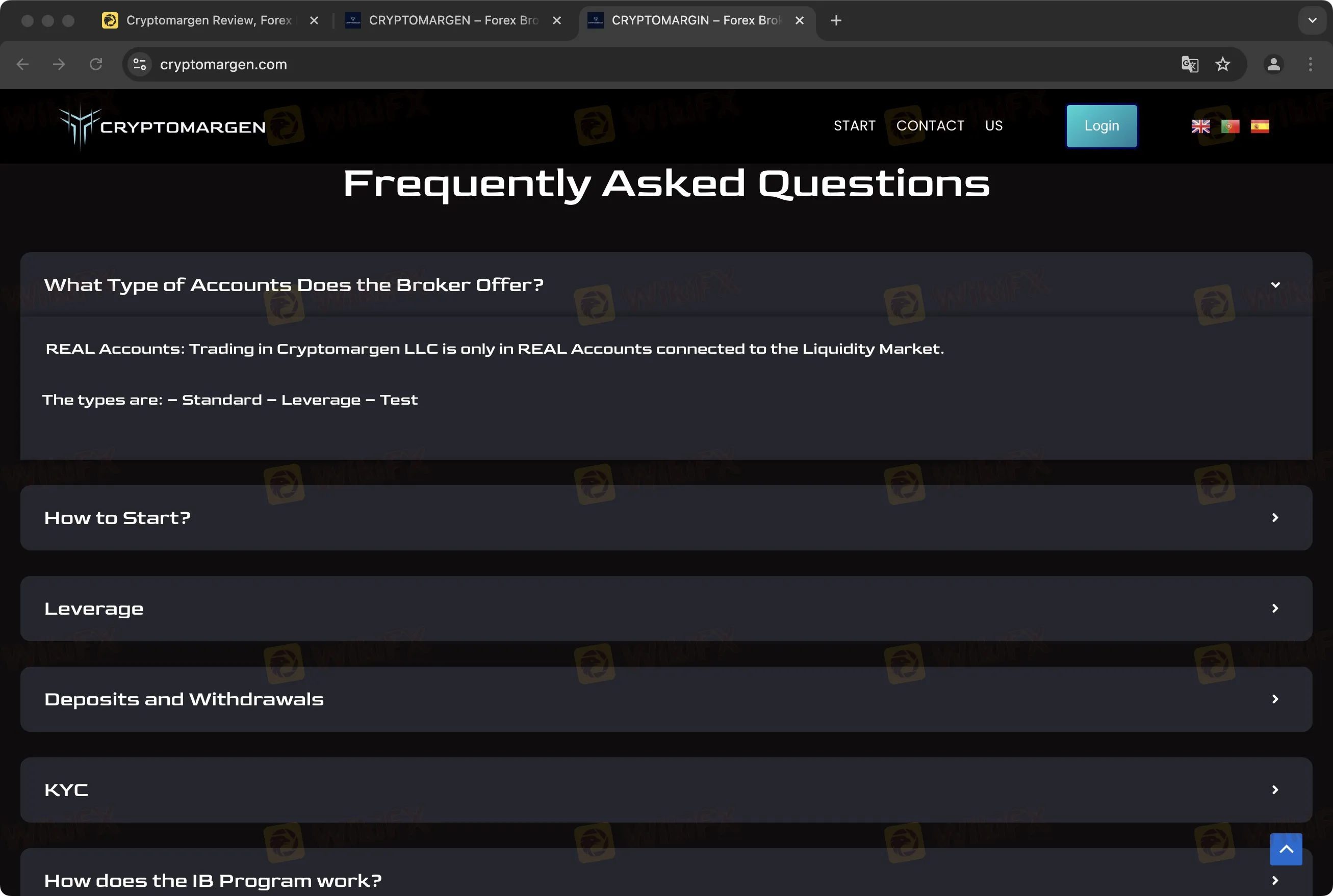Click the Cryptomargen logo in the header
The height and width of the screenshot is (896, 1333).
tap(162, 126)
